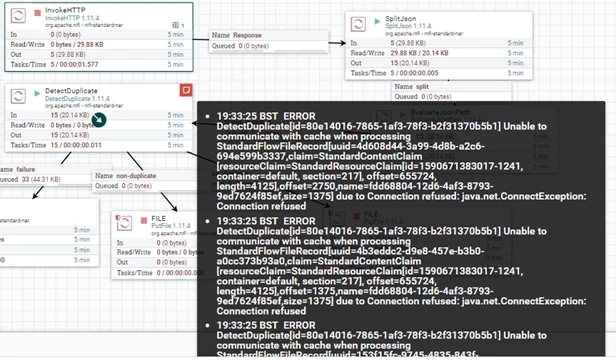Screen dimensions: 616x360
Task: Click SplitJson Read/Write '29.88 KB / 20.14 KB'
Action: (419, 53)
